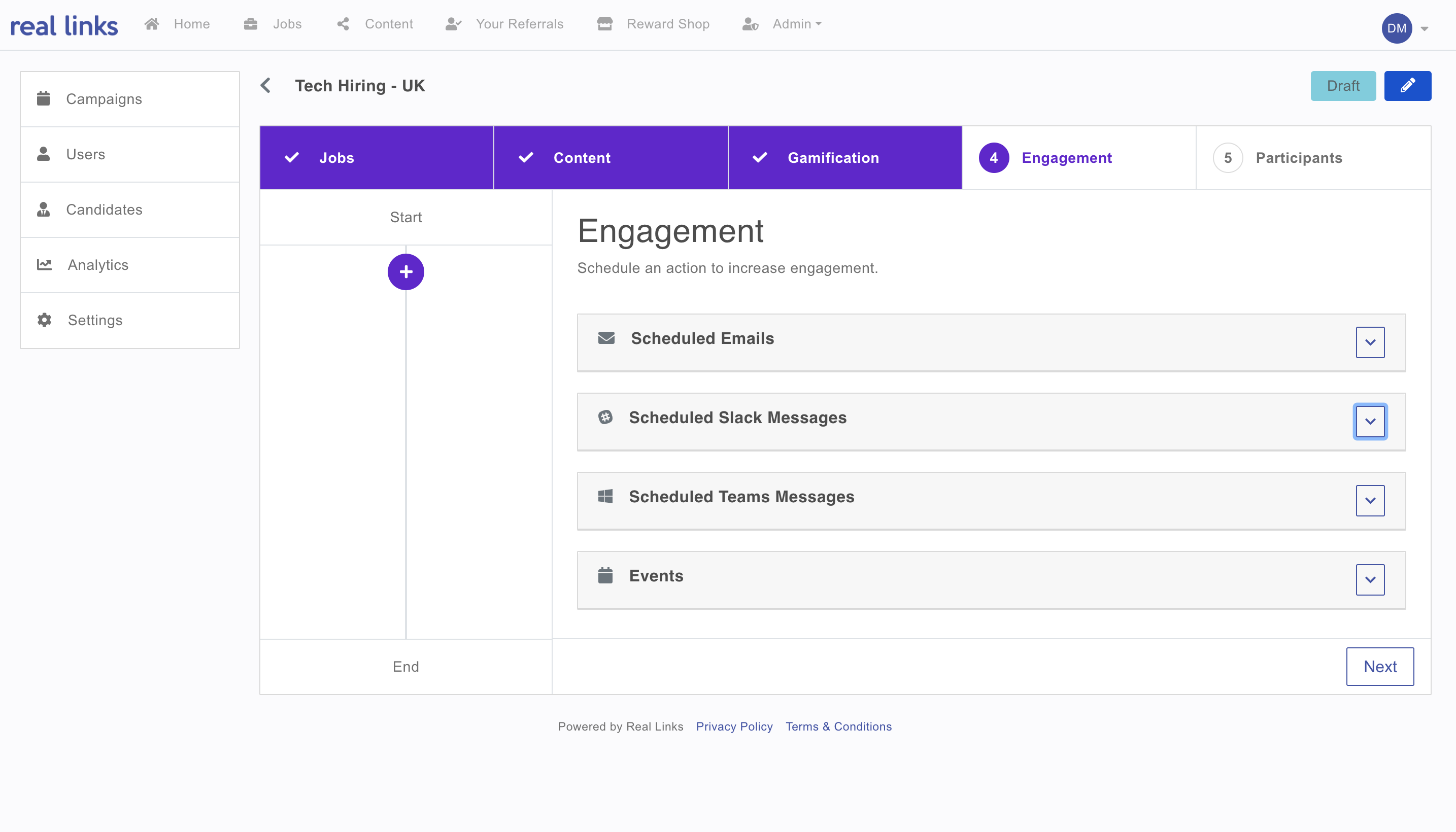Click the Scheduled Emails envelope icon
Viewport: 1456px width, 832px height.
coord(606,338)
